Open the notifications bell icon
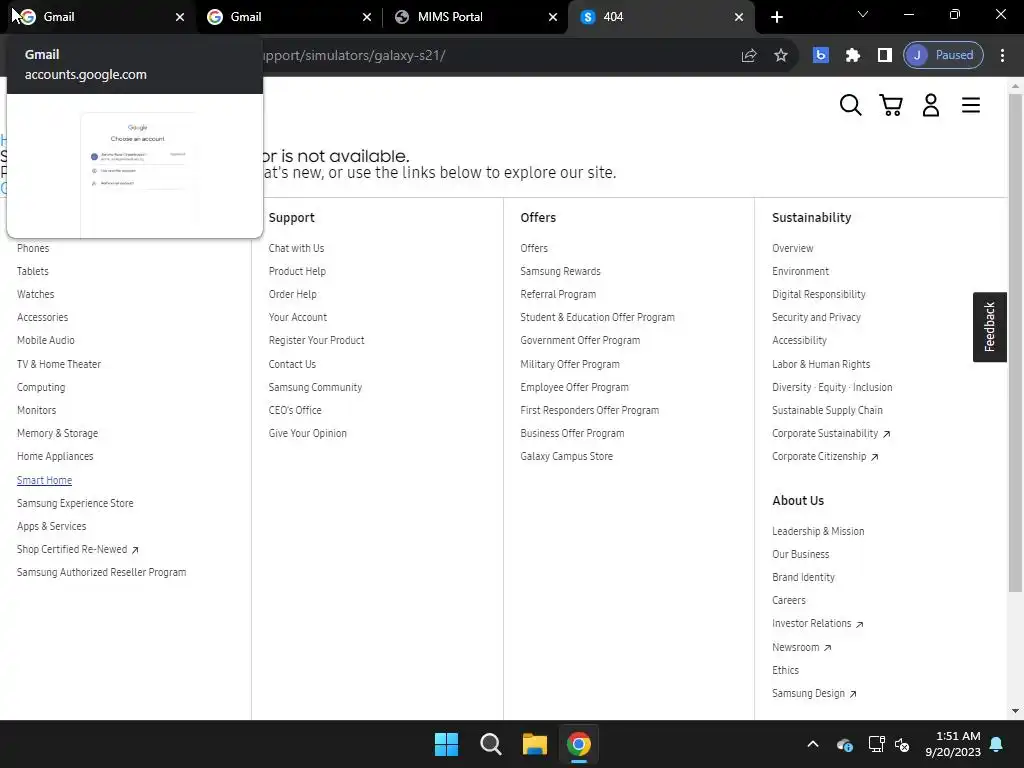Screen dimensions: 1024x768 click(996, 744)
